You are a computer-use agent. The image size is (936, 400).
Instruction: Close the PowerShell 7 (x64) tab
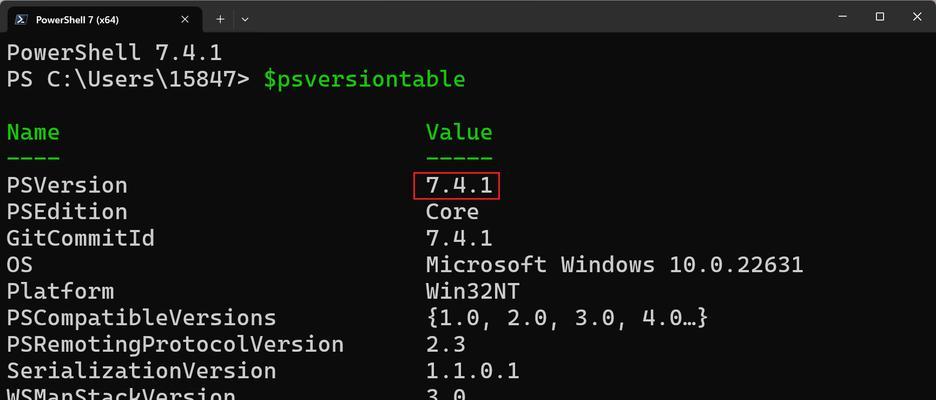coord(185,19)
